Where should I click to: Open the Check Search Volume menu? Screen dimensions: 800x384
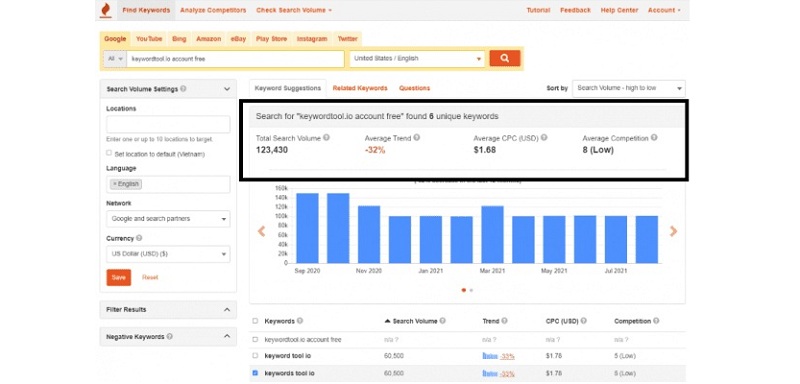(294, 10)
